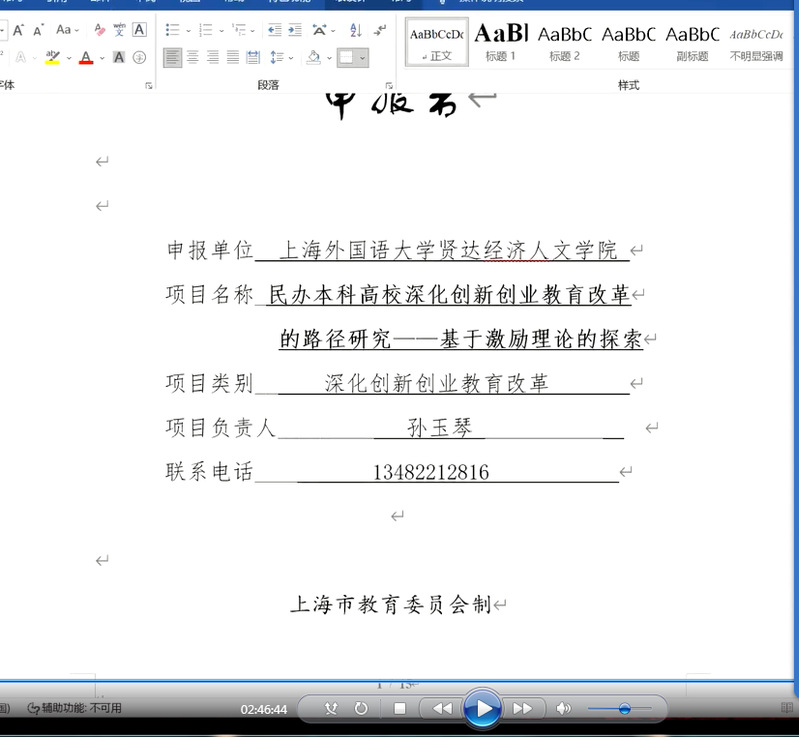
Task: Select the phonetic guide (wén) icon
Action: point(119,30)
